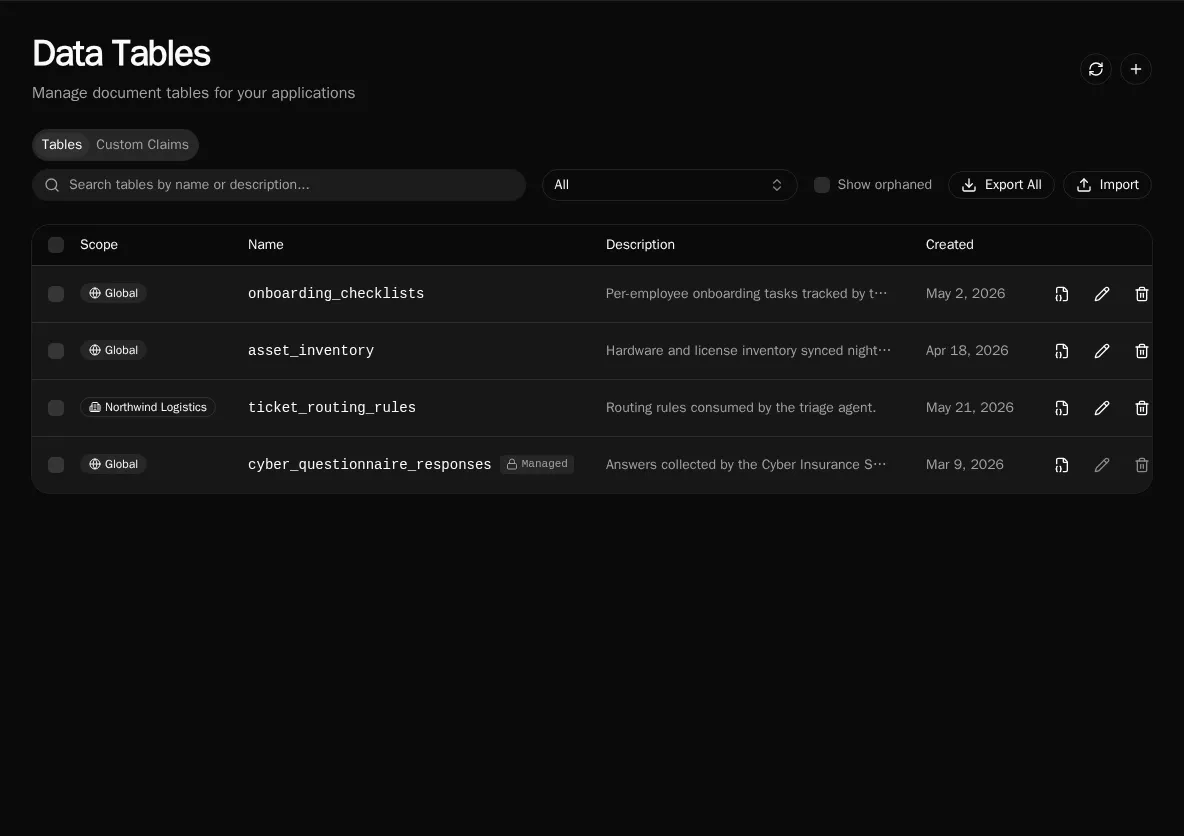Click description starting 'Answers collected by the Cyber'
Screen dimensions: 1184x836
coord(746,464)
